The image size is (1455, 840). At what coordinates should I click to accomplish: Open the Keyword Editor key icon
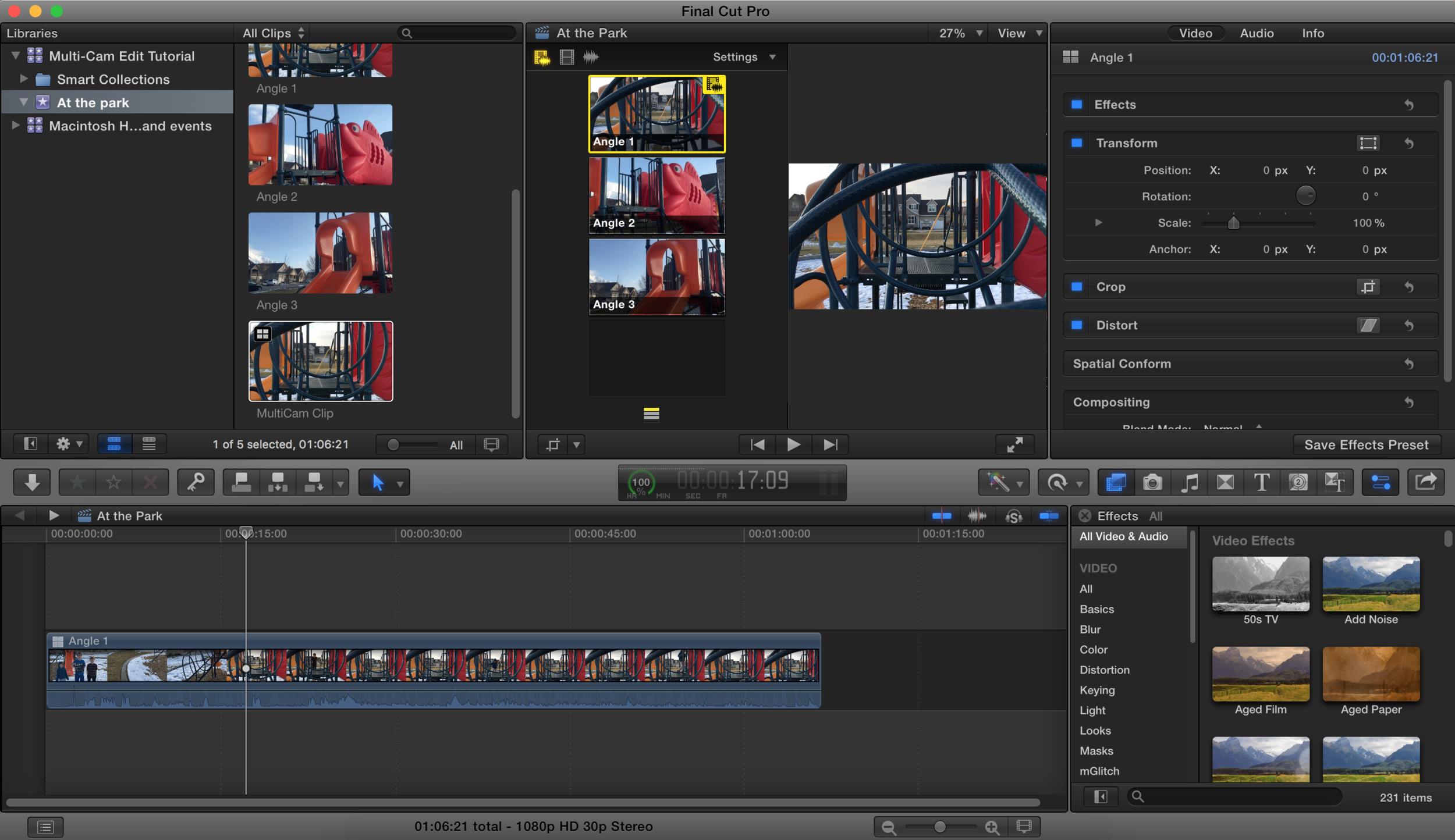pyautogui.click(x=196, y=482)
